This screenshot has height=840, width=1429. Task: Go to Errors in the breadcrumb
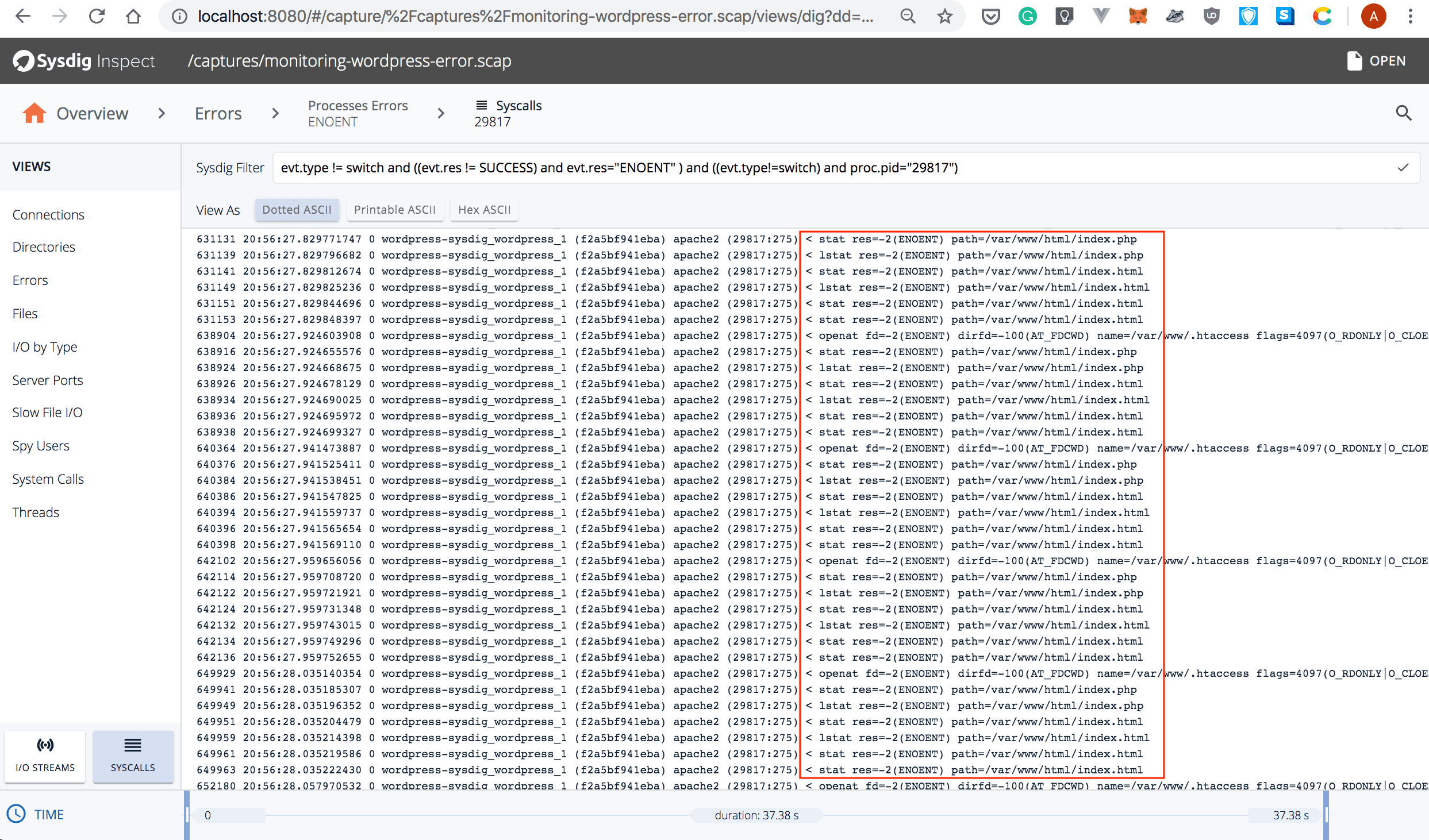(218, 114)
